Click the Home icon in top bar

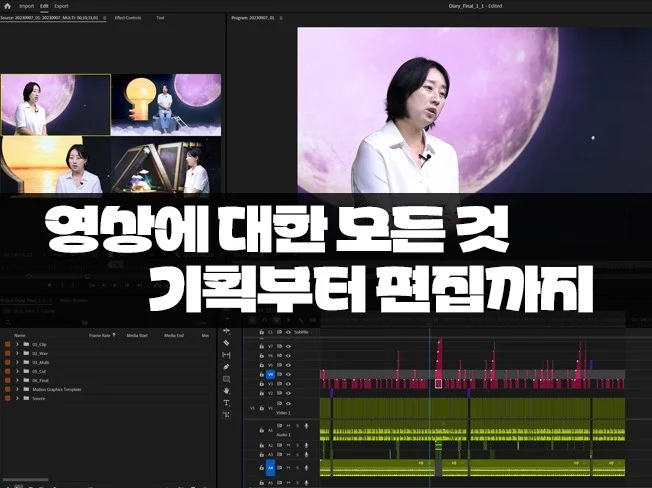click(7, 5)
